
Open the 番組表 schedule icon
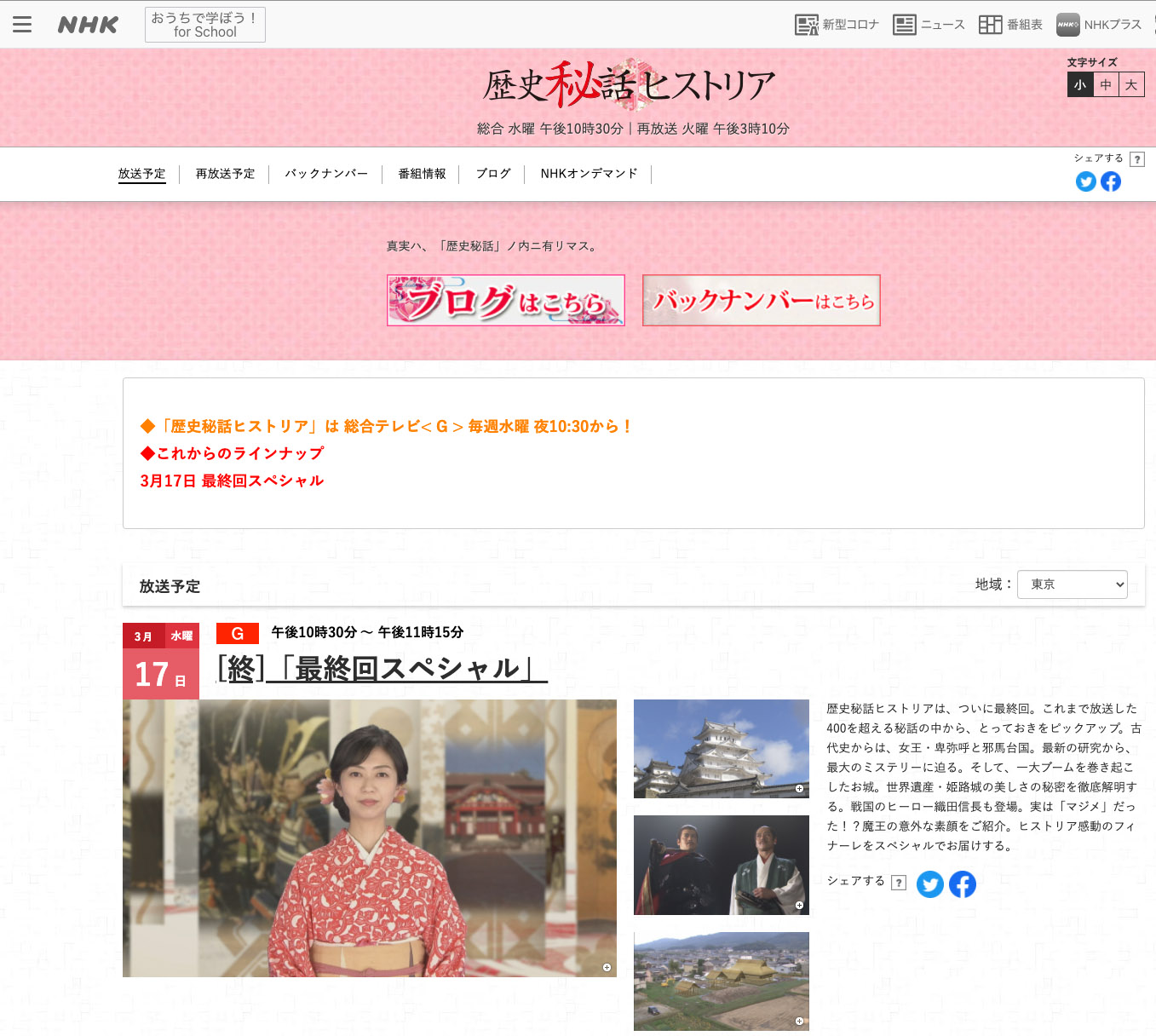tap(1010, 25)
